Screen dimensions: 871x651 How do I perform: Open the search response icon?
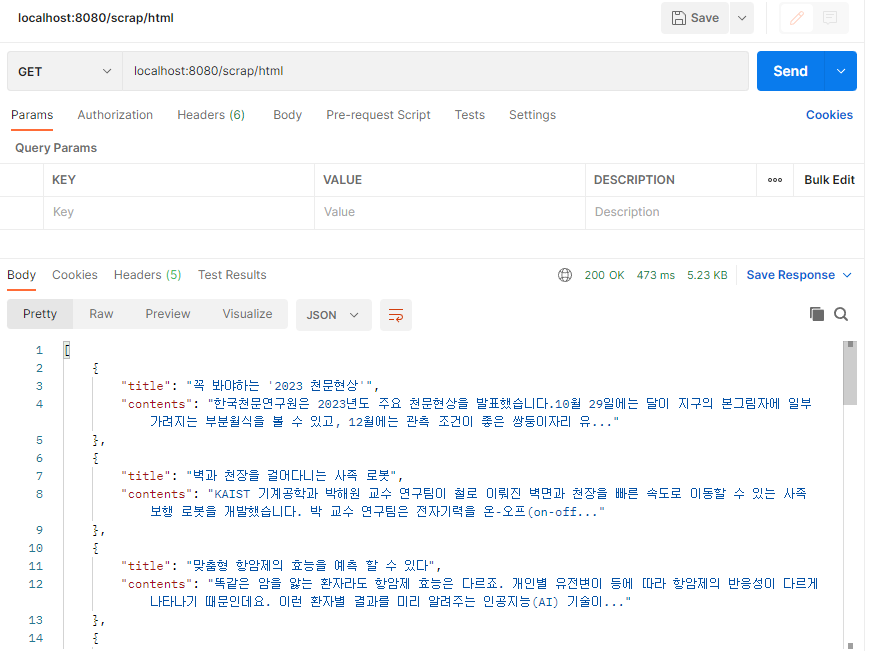pyautogui.click(x=841, y=313)
